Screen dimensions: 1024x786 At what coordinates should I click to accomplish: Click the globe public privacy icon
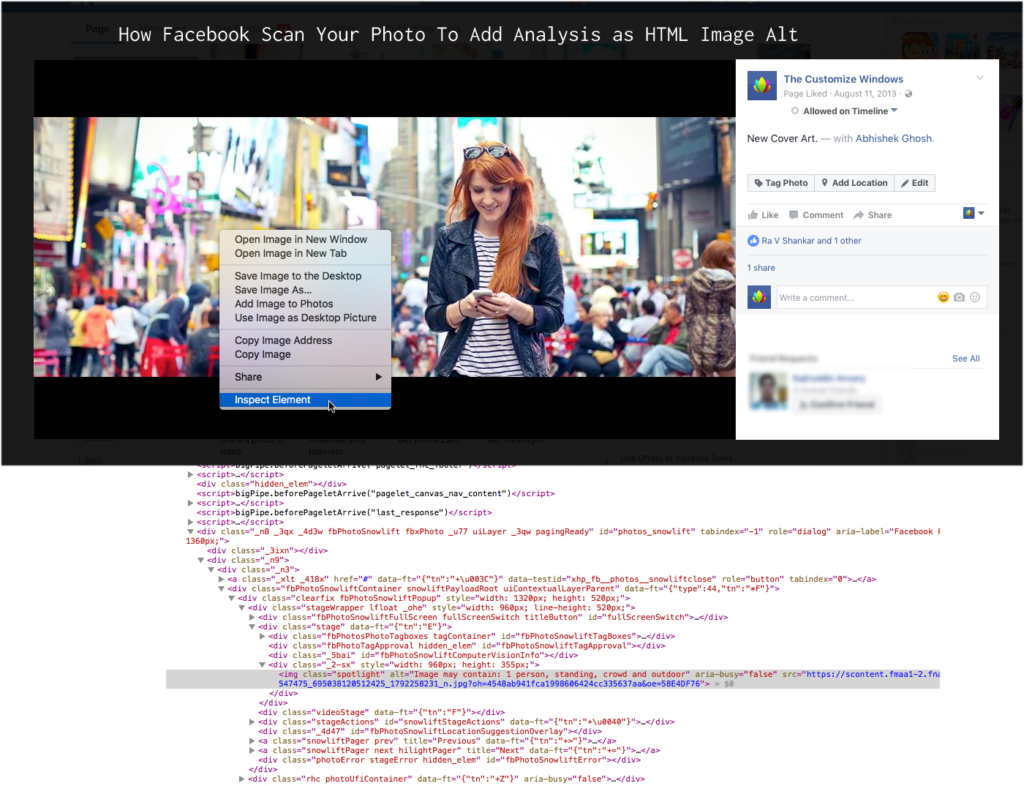coord(908,94)
